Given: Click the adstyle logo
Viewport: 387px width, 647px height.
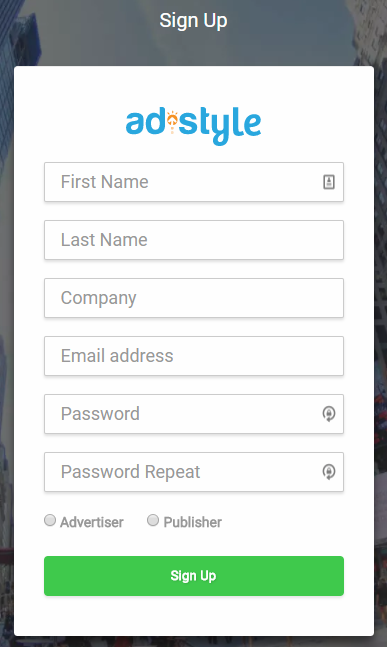Looking at the screenshot, I should click(194, 125).
